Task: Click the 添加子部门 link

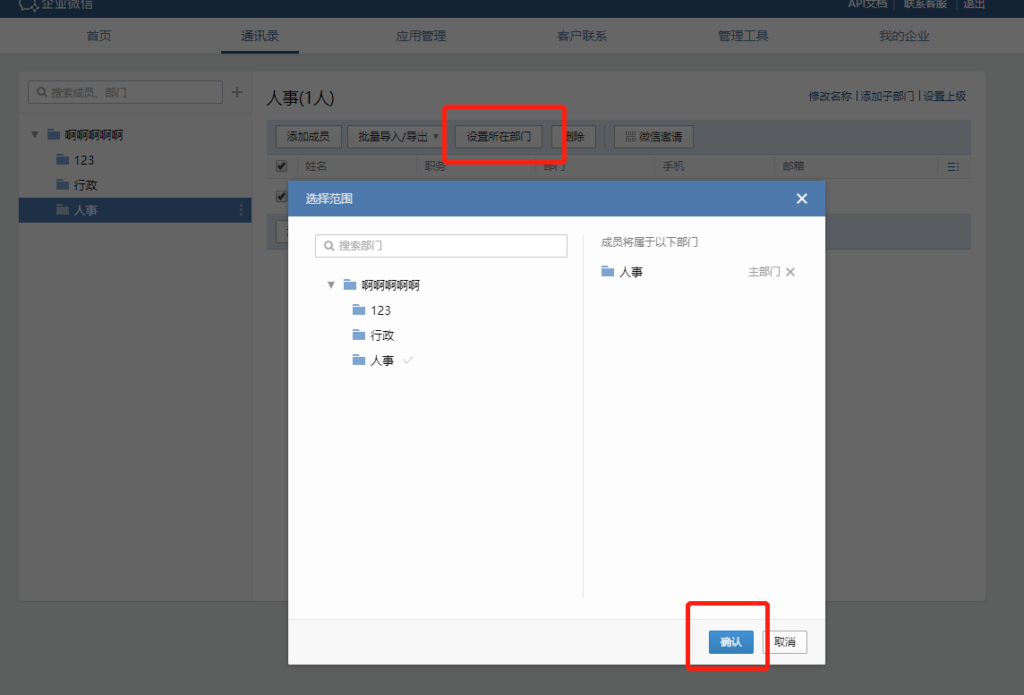Action: 887,96
